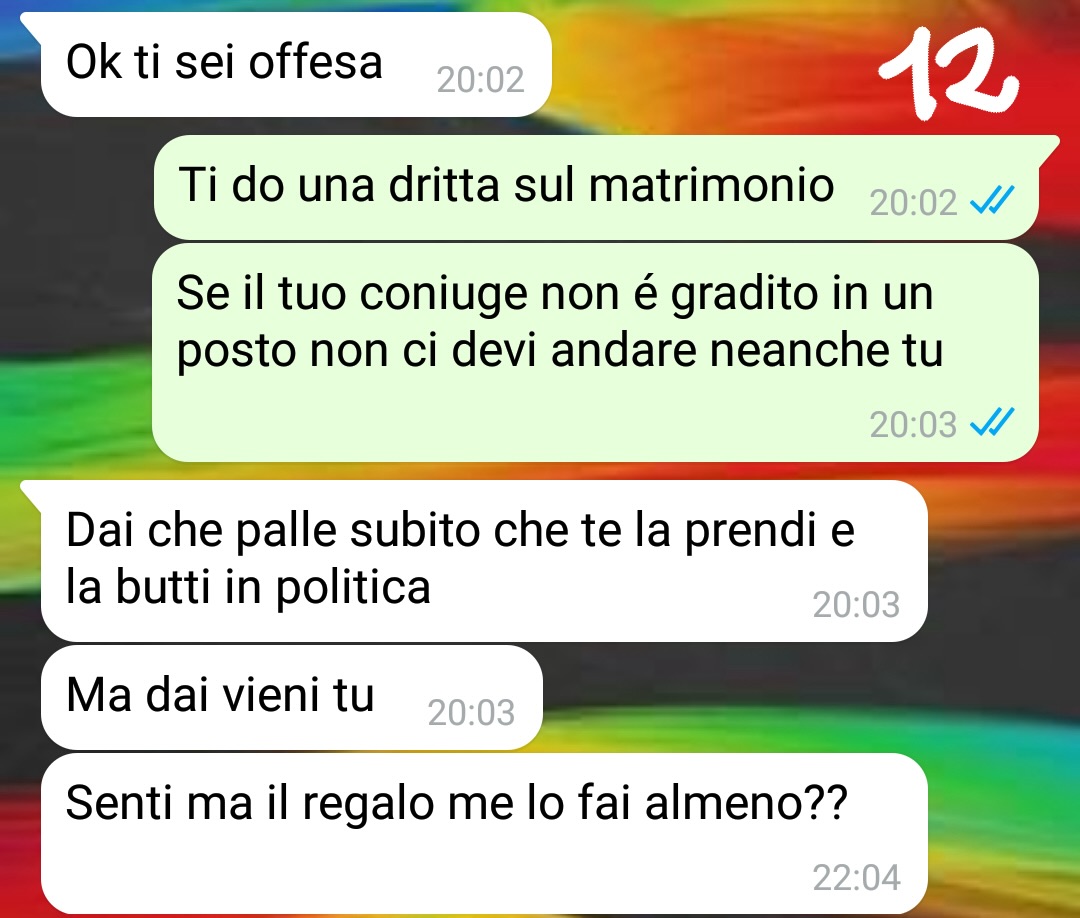
Task: Tap the 20:02 time on the matrimonio message
Action: tap(913, 202)
